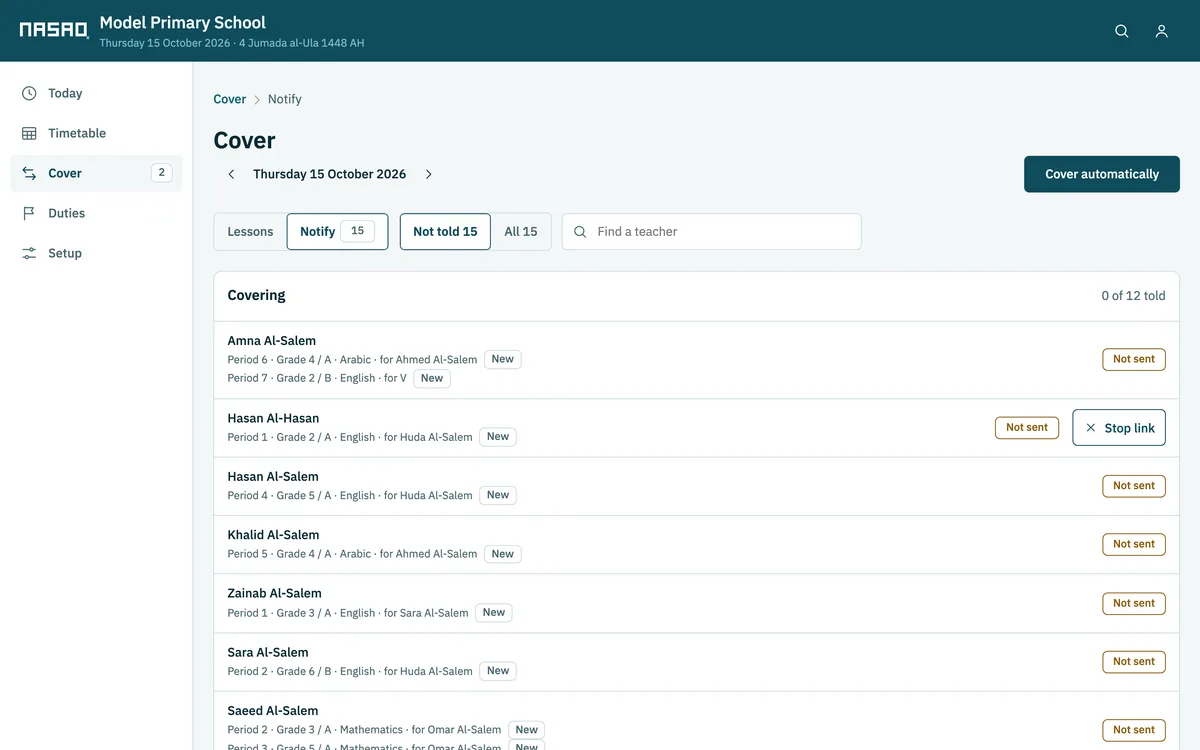
Task: Go to previous day arrow
Action: (x=231, y=174)
